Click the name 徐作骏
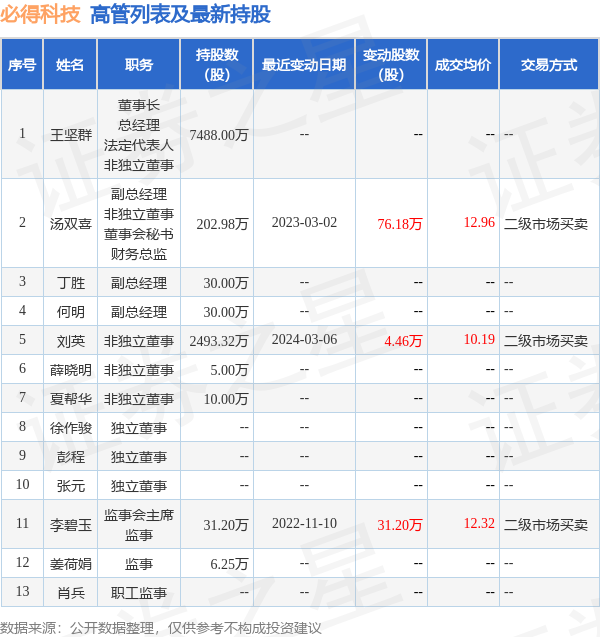This screenshot has height=637, width=600. 71,428
